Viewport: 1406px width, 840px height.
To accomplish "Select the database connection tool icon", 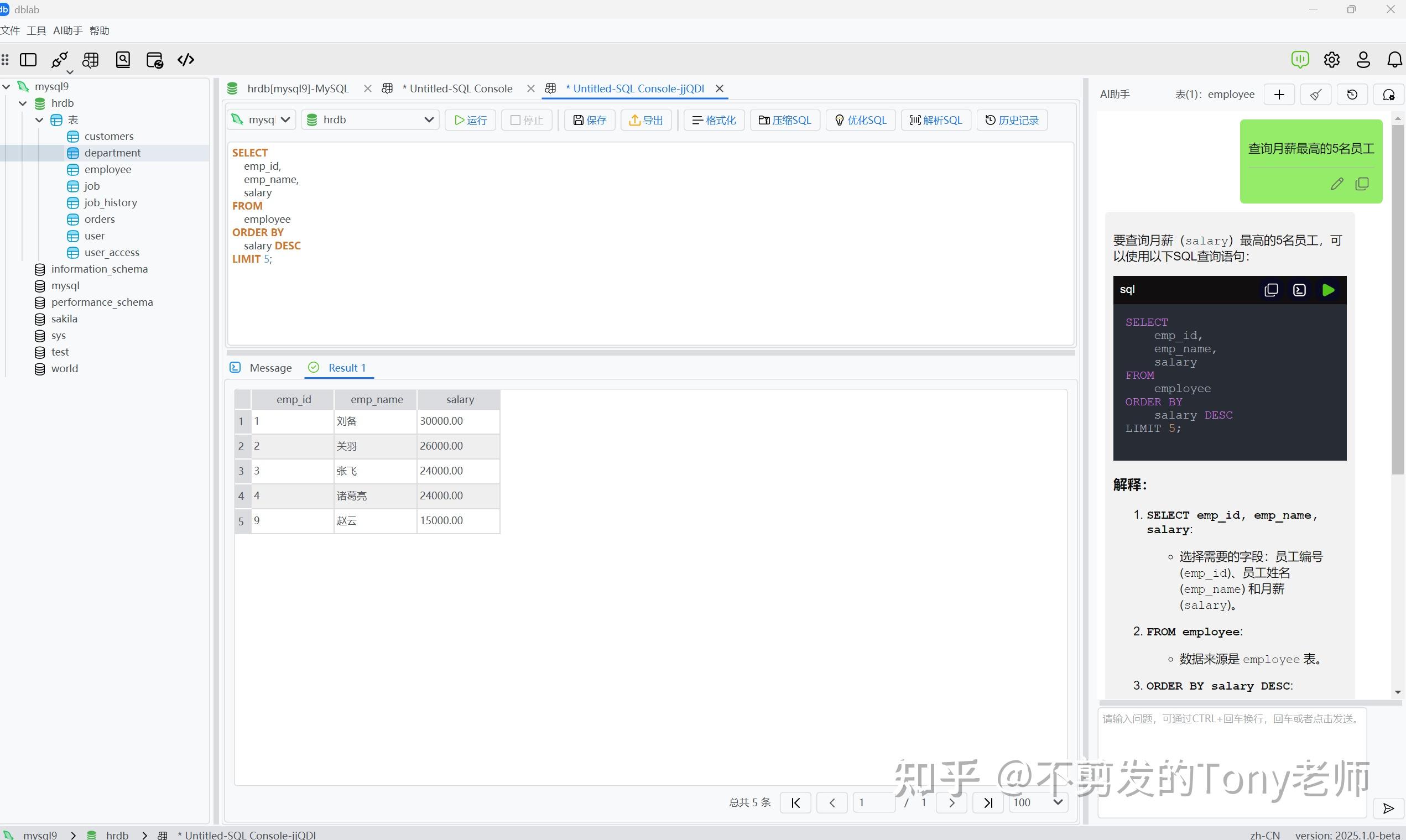I will coord(59,59).
